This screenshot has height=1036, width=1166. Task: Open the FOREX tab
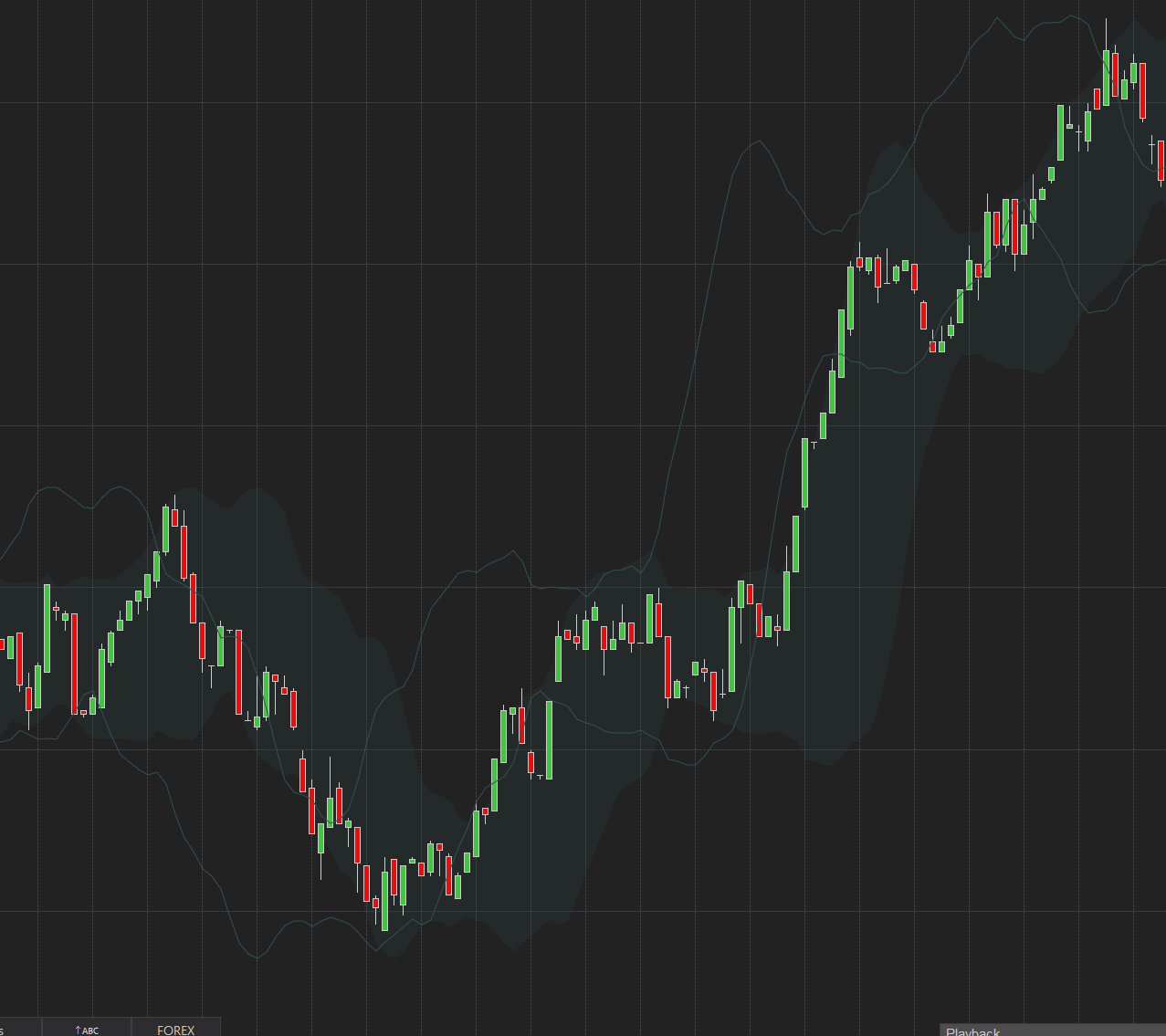tap(175, 1029)
